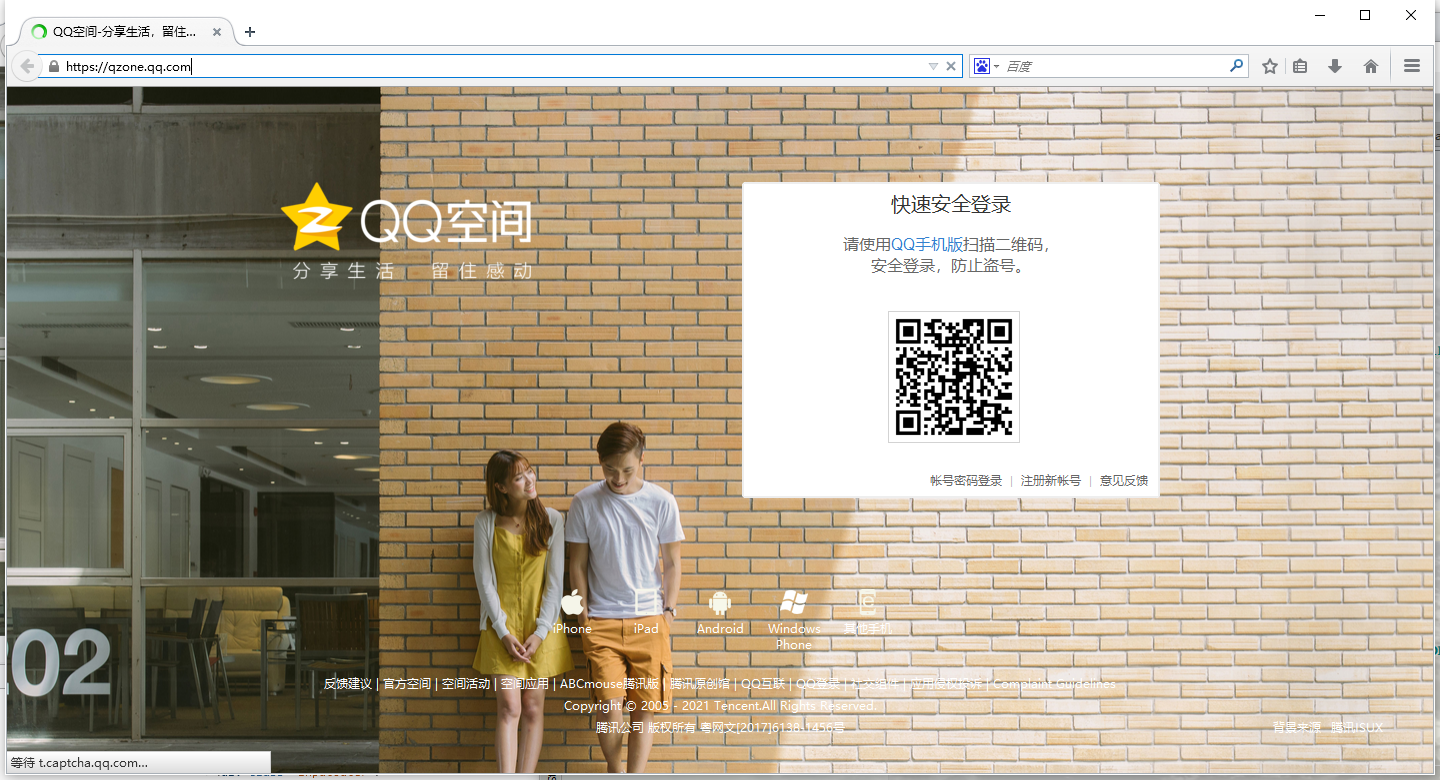
Task: Click the 帐号密码登录 login link
Action: 964,480
